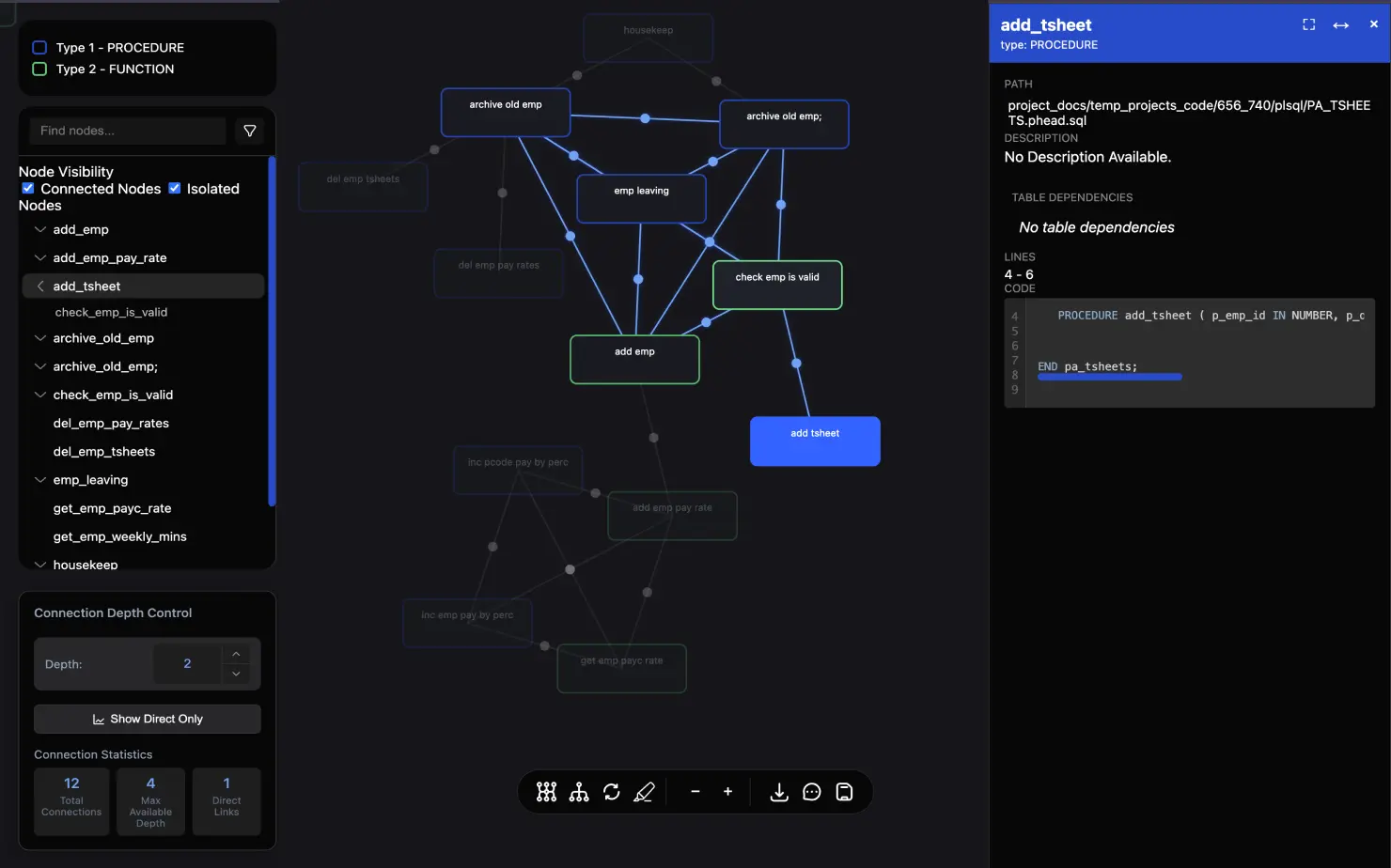Close the add_tsheet details panel
Screen dimensions: 1391x868
click(x=1373, y=24)
